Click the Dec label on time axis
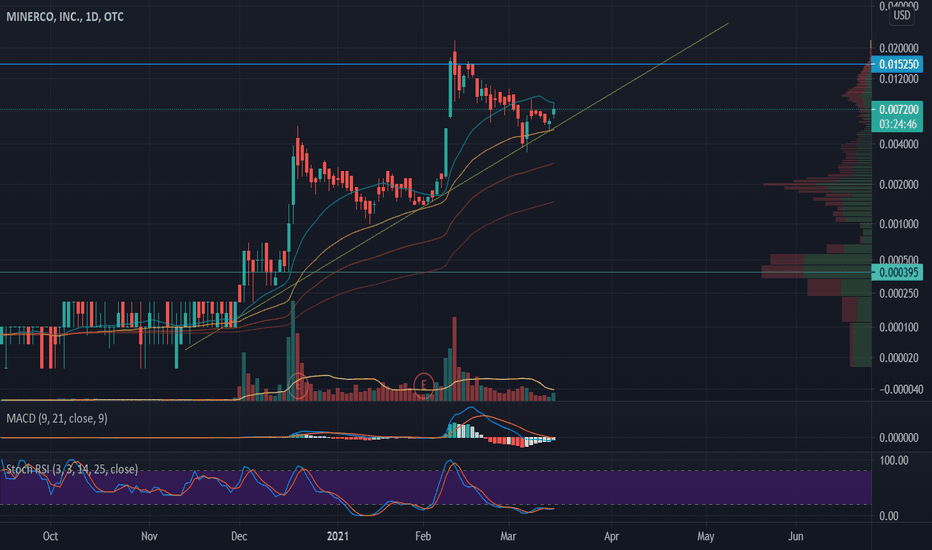 (x=239, y=536)
